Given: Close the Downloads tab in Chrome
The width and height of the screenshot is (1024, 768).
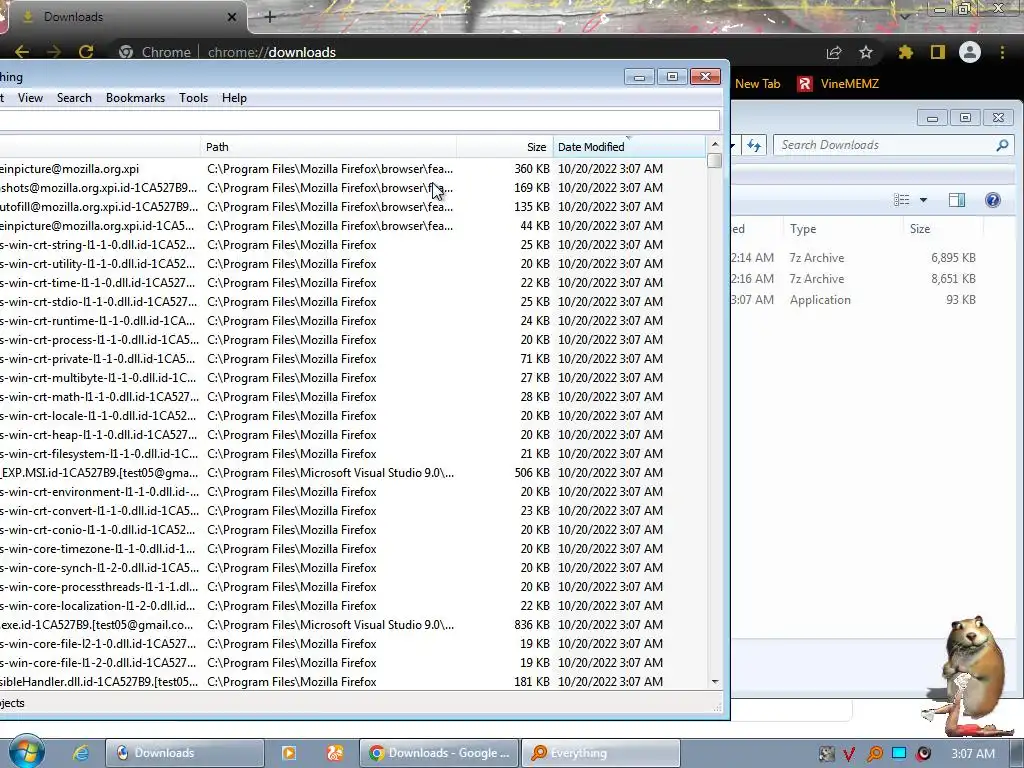Looking at the screenshot, I should (232, 17).
